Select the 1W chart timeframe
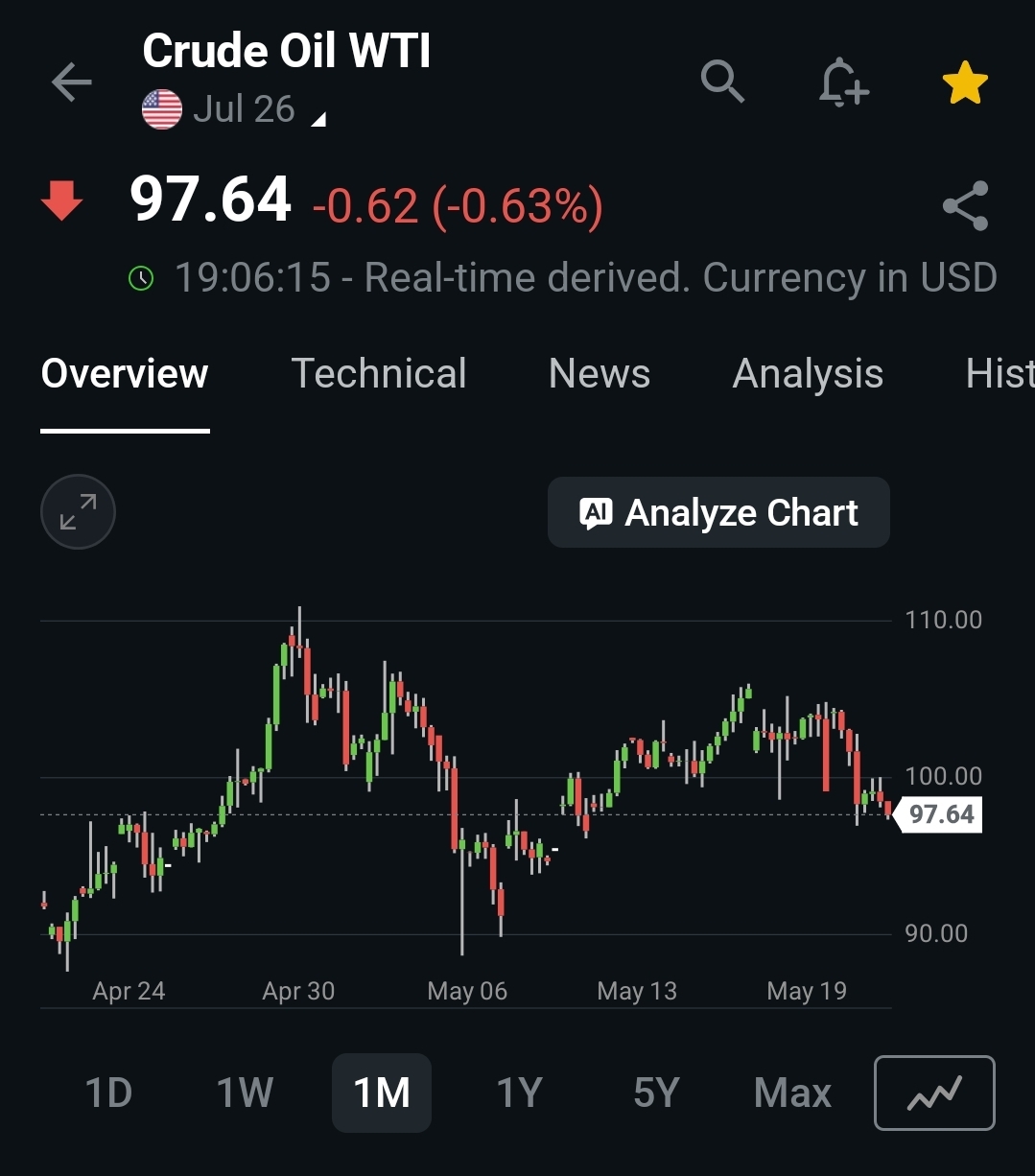 coord(245,1093)
